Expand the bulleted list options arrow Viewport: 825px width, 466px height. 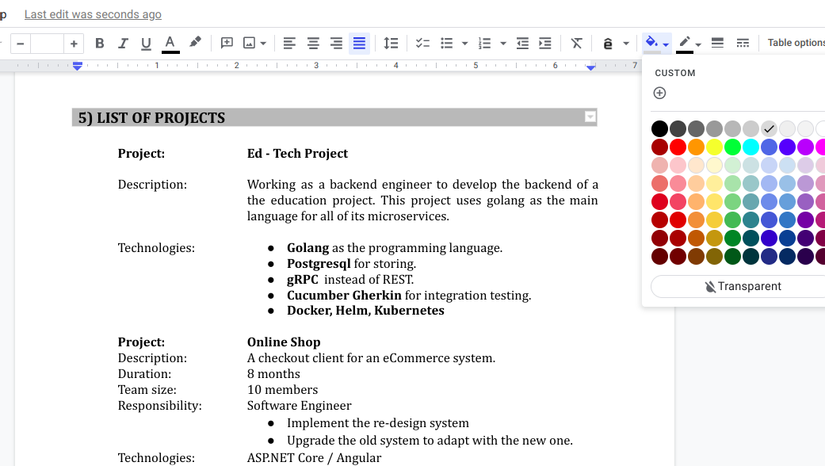click(x=465, y=43)
